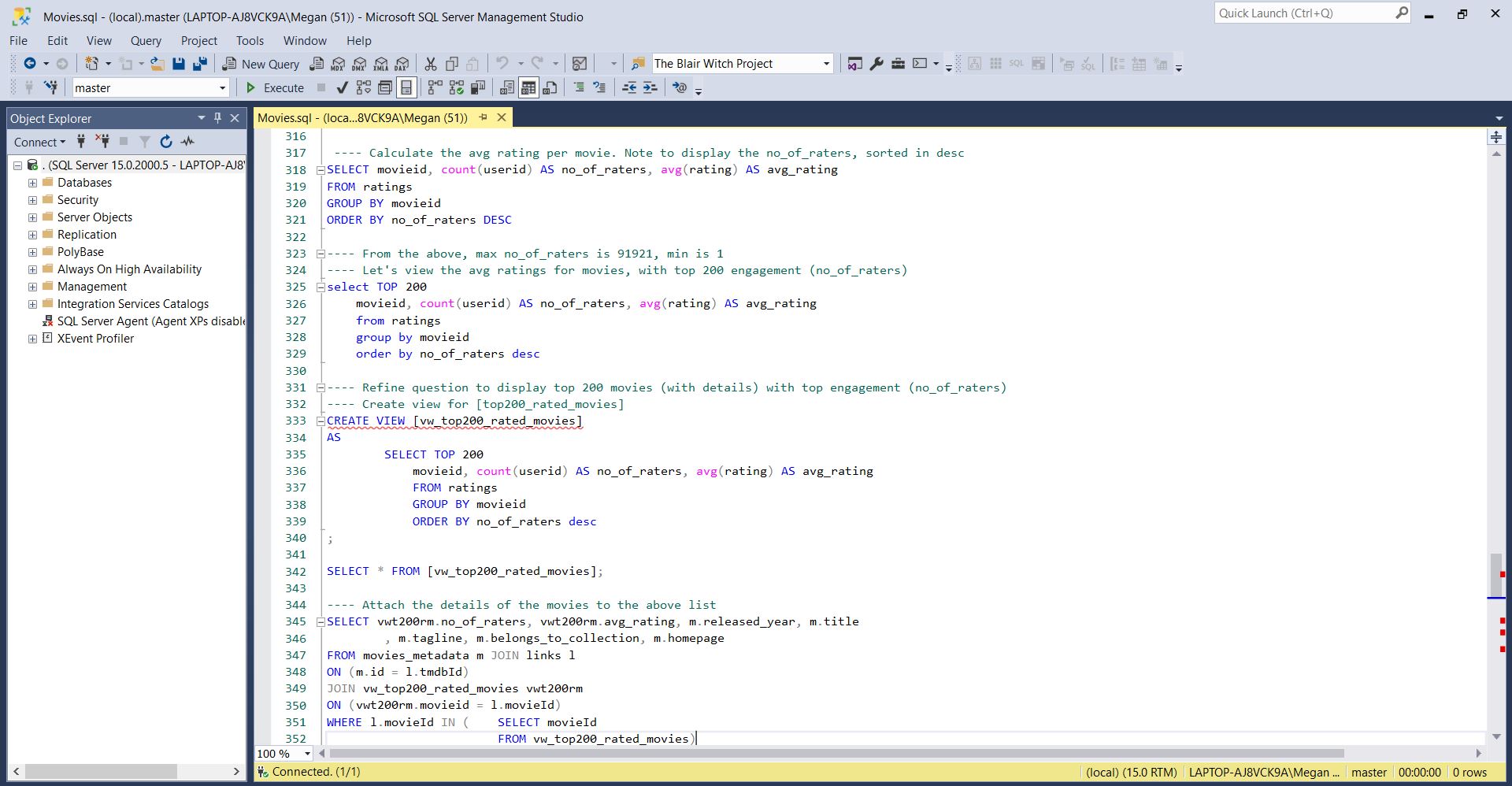Click the Navigate Backward arrow icon

click(30, 64)
